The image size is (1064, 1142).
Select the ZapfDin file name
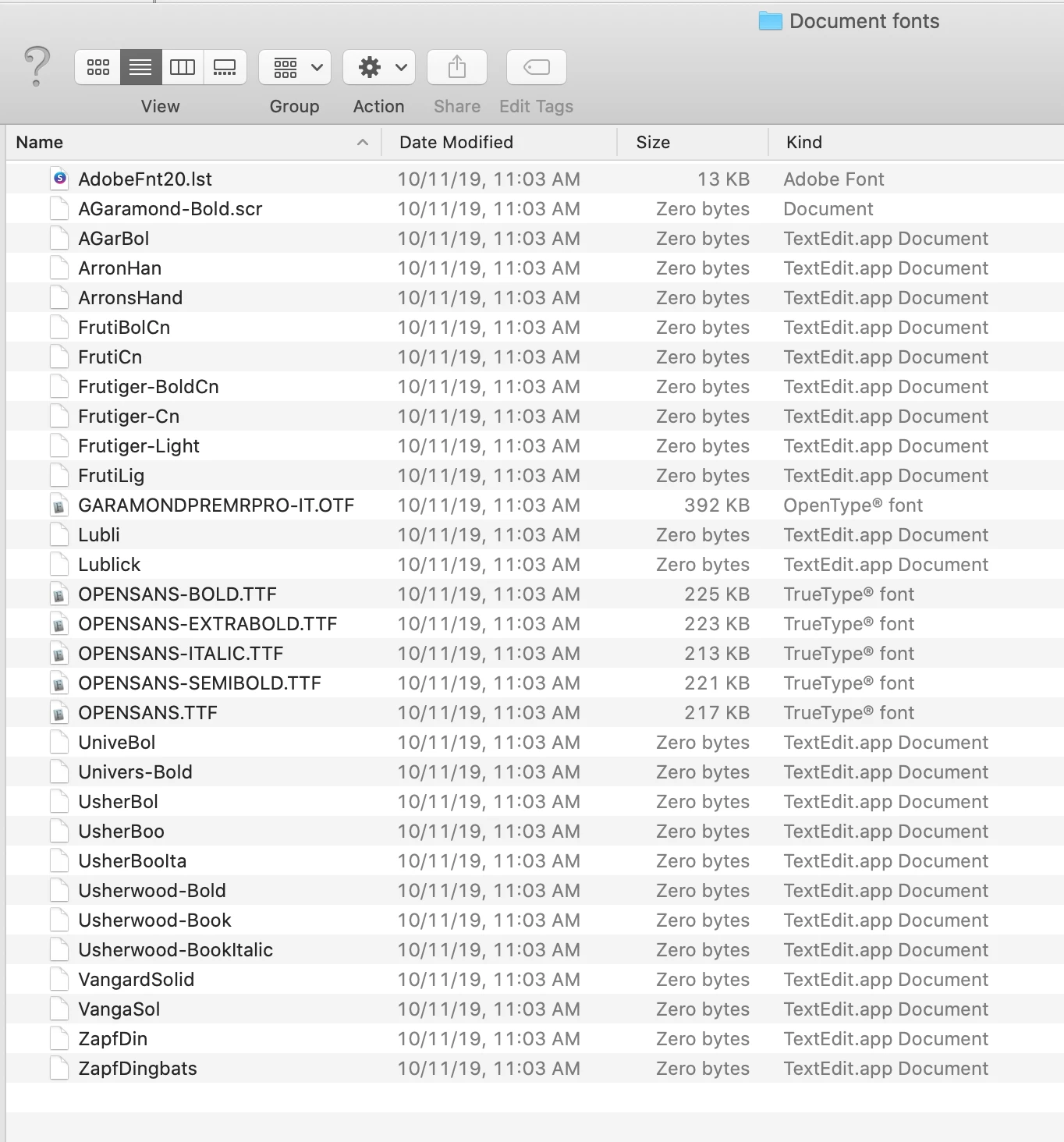point(113,1039)
